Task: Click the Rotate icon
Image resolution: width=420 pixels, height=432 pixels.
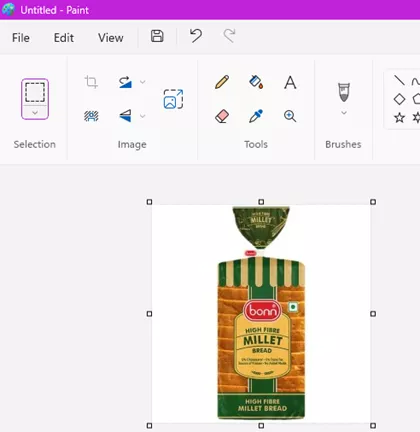Action: (x=125, y=82)
